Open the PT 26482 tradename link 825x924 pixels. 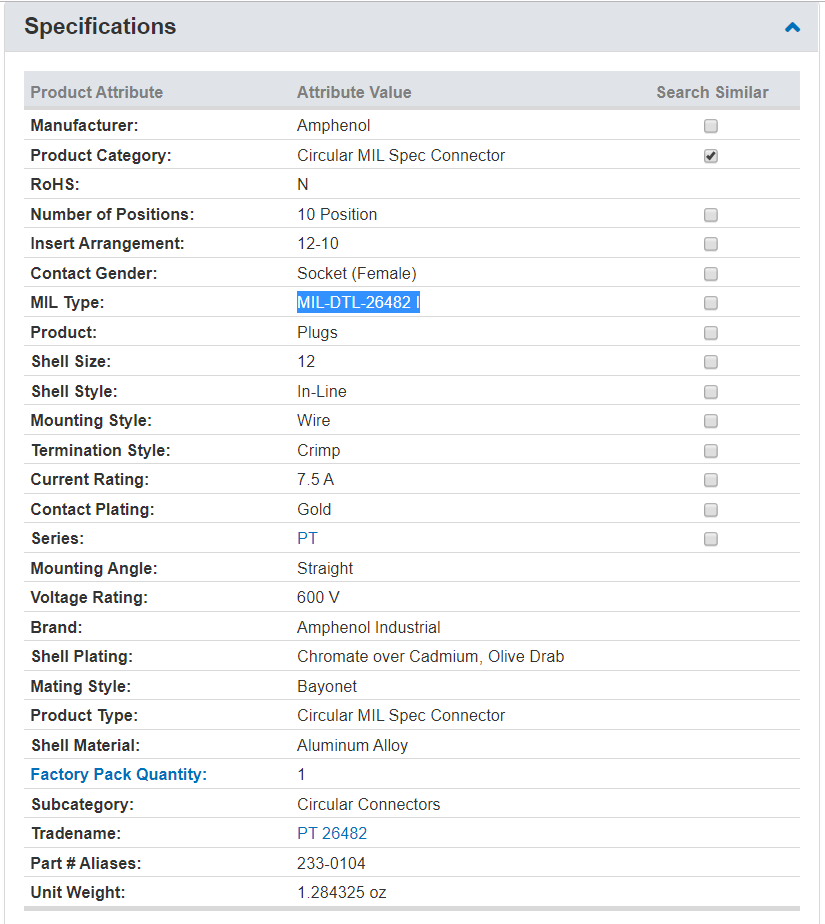(x=332, y=833)
